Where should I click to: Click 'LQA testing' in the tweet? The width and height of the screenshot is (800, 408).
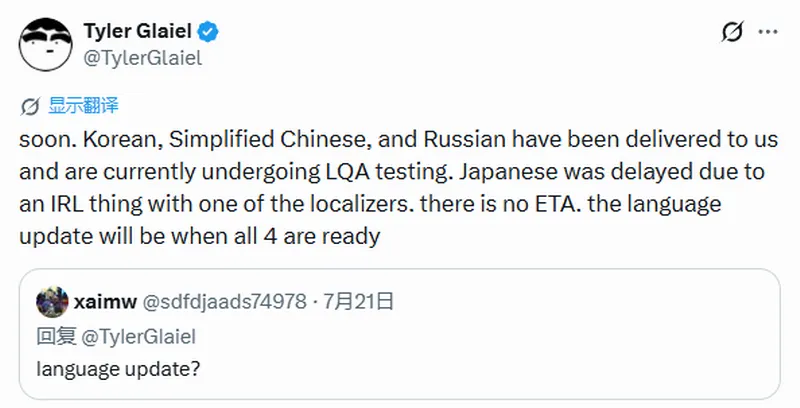[x=389, y=172]
